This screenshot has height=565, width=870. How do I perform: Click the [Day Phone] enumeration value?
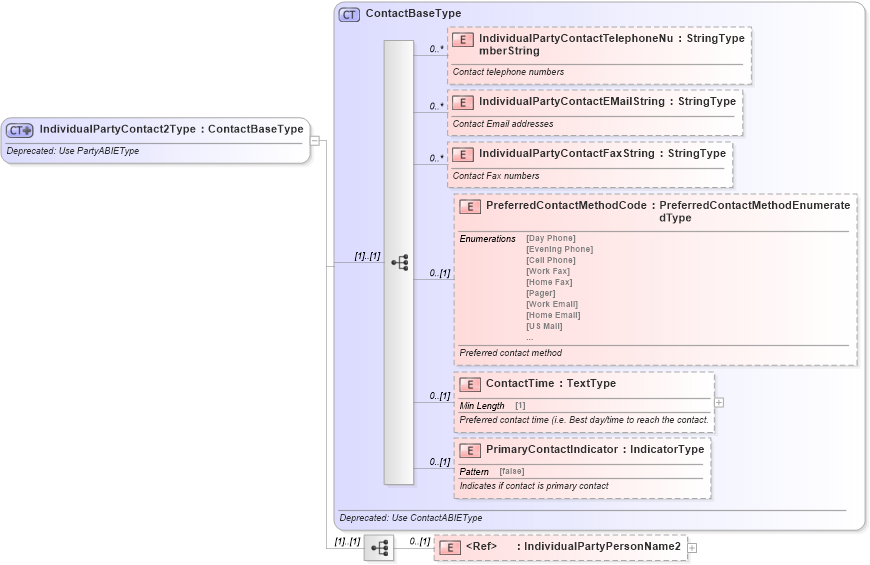coord(550,239)
